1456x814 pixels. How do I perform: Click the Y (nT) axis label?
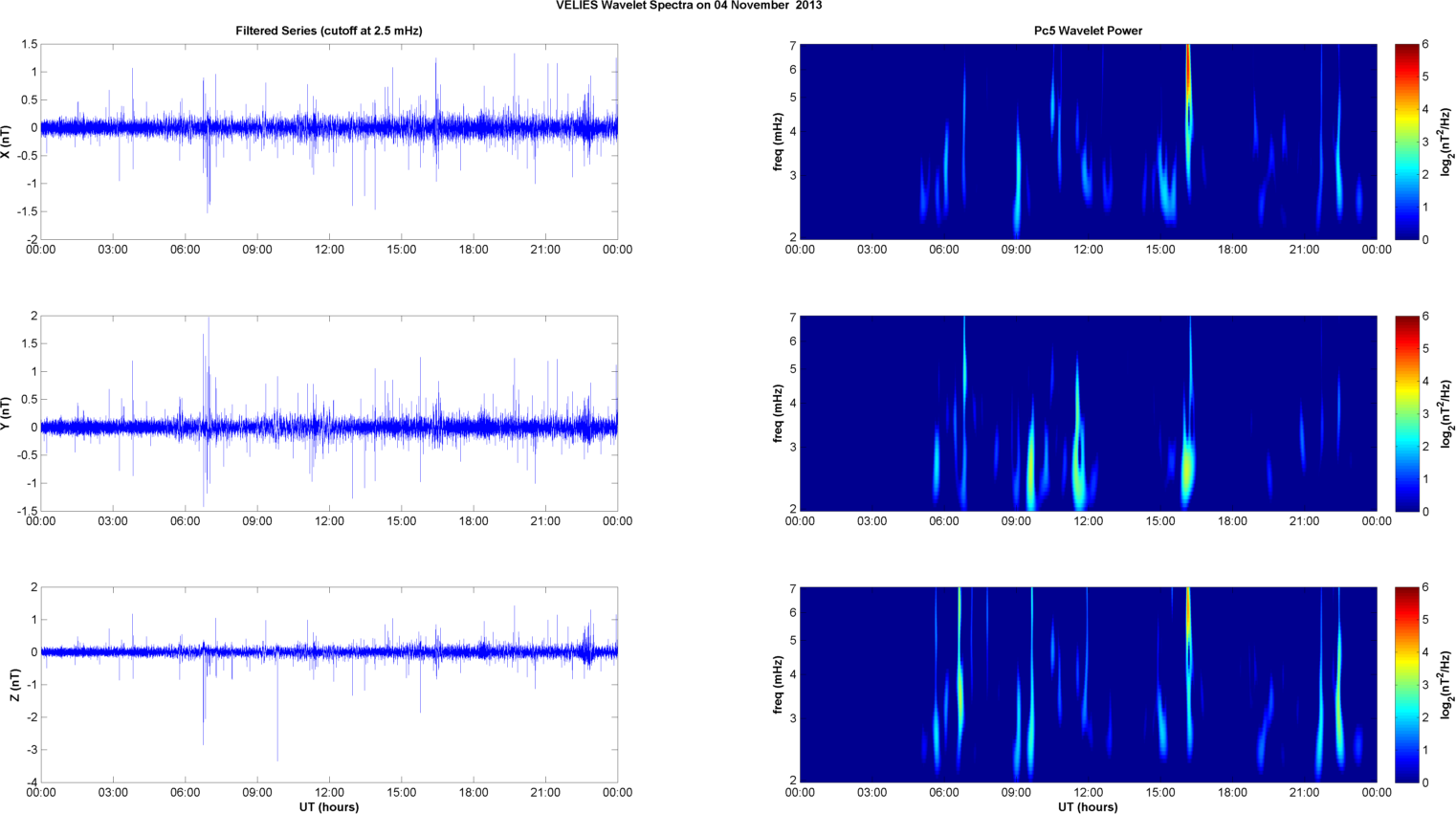coord(6,413)
